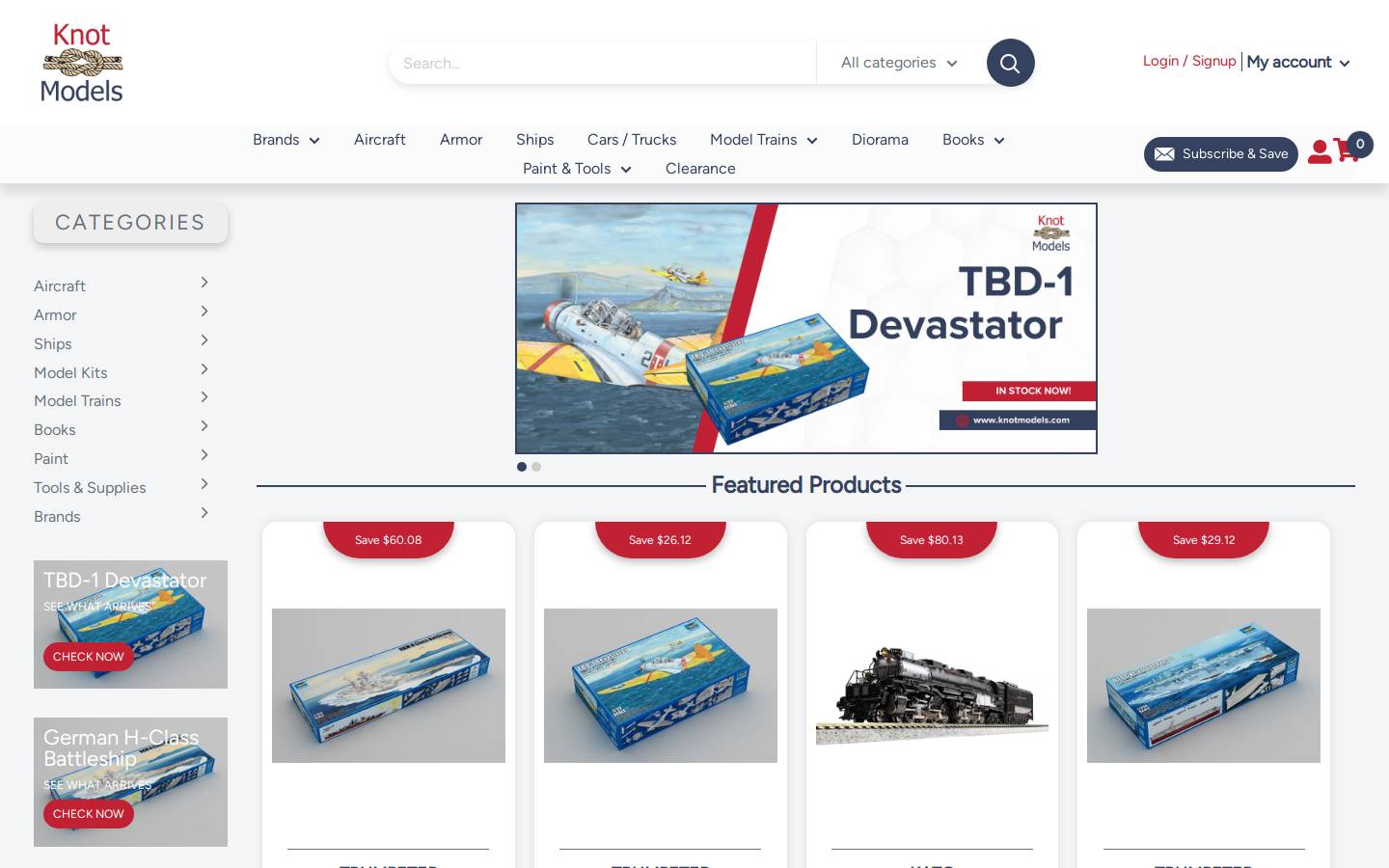Expand the sidebar Model Trains category arrow
This screenshot has height=868, width=1389.
click(x=204, y=397)
